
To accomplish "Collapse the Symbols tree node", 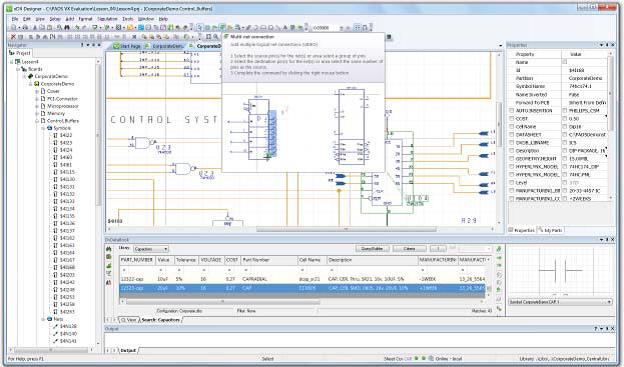I will tap(43, 128).
